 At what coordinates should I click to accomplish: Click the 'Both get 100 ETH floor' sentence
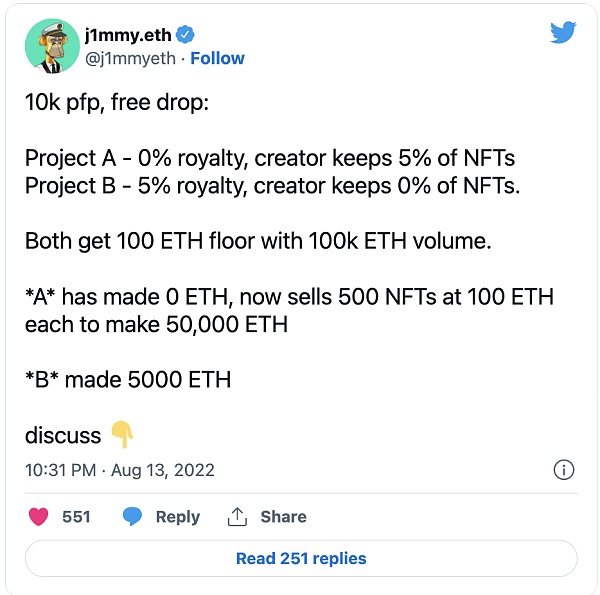click(258, 241)
